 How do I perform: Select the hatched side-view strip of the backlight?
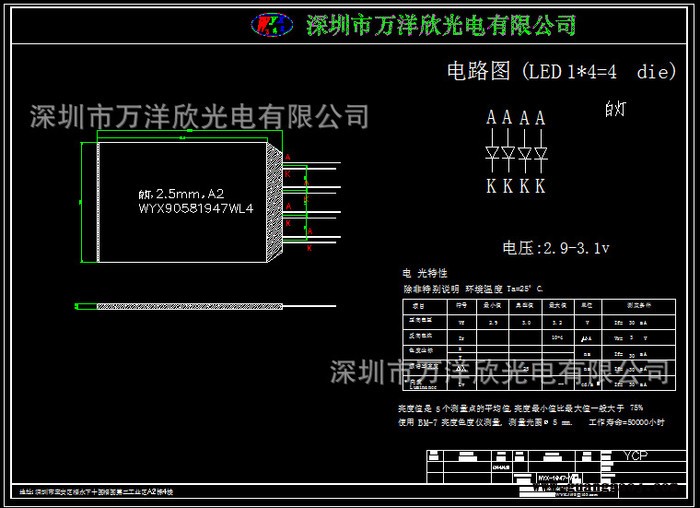coord(190,306)
